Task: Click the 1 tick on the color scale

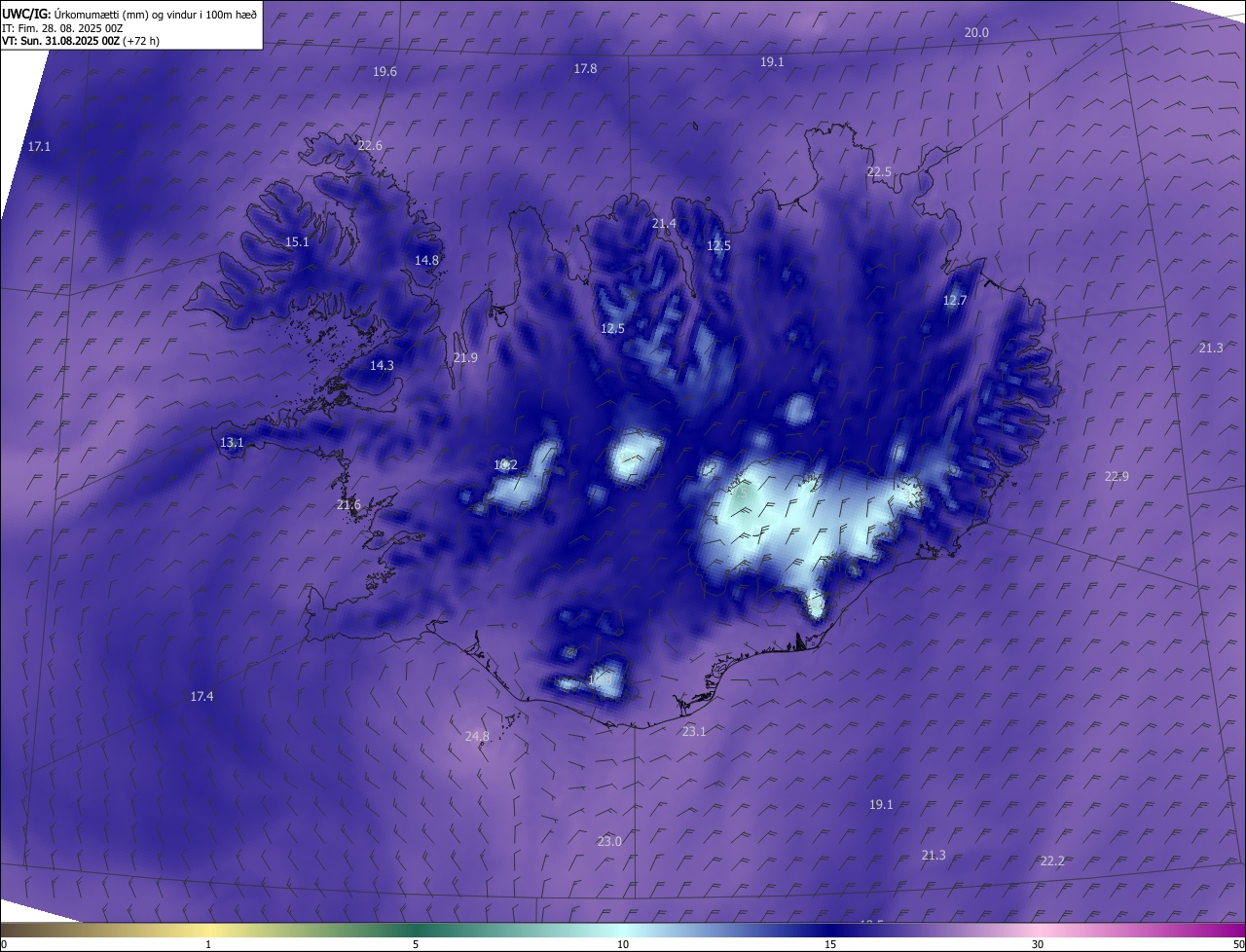Action: 208,944
